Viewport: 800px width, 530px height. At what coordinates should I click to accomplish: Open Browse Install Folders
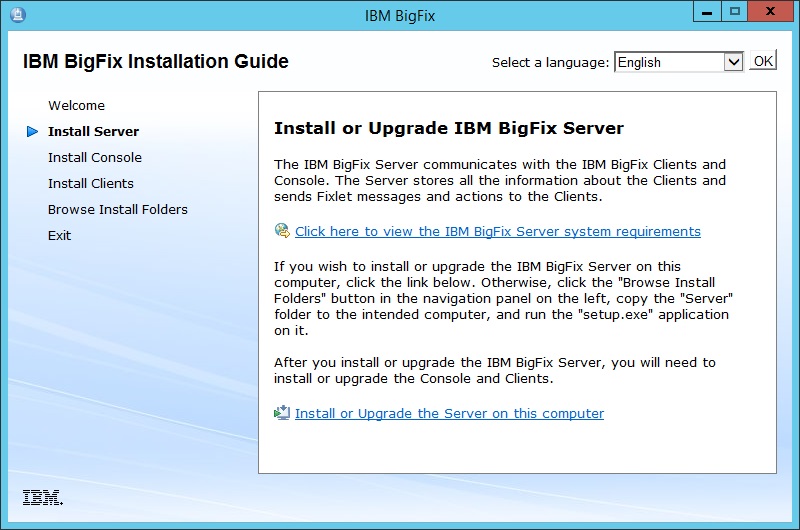pos(118,209)
